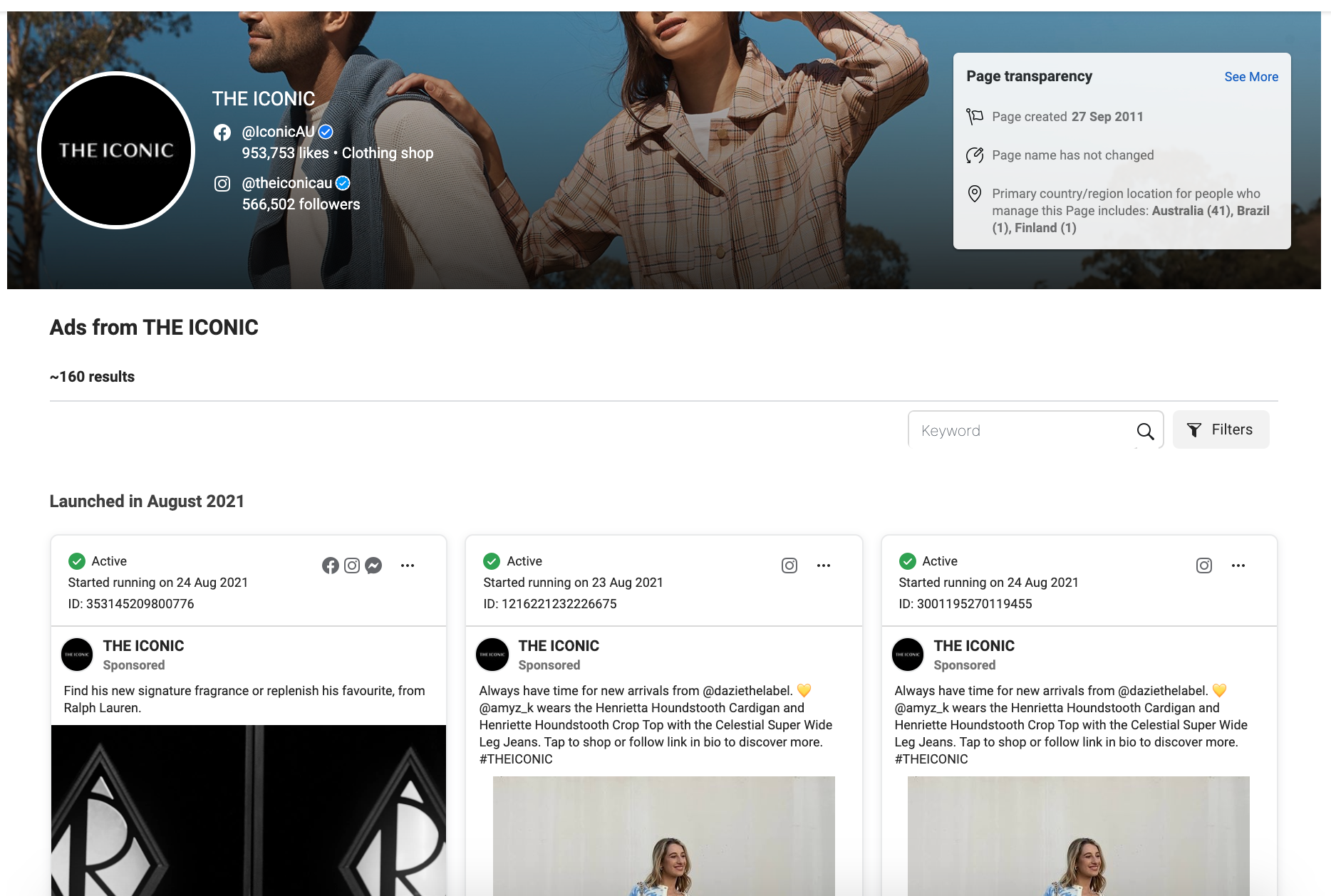Screen dimensions: 1331x896
Task: Open the @theiconicau Instagram profile link
Action: pos(287,184)
